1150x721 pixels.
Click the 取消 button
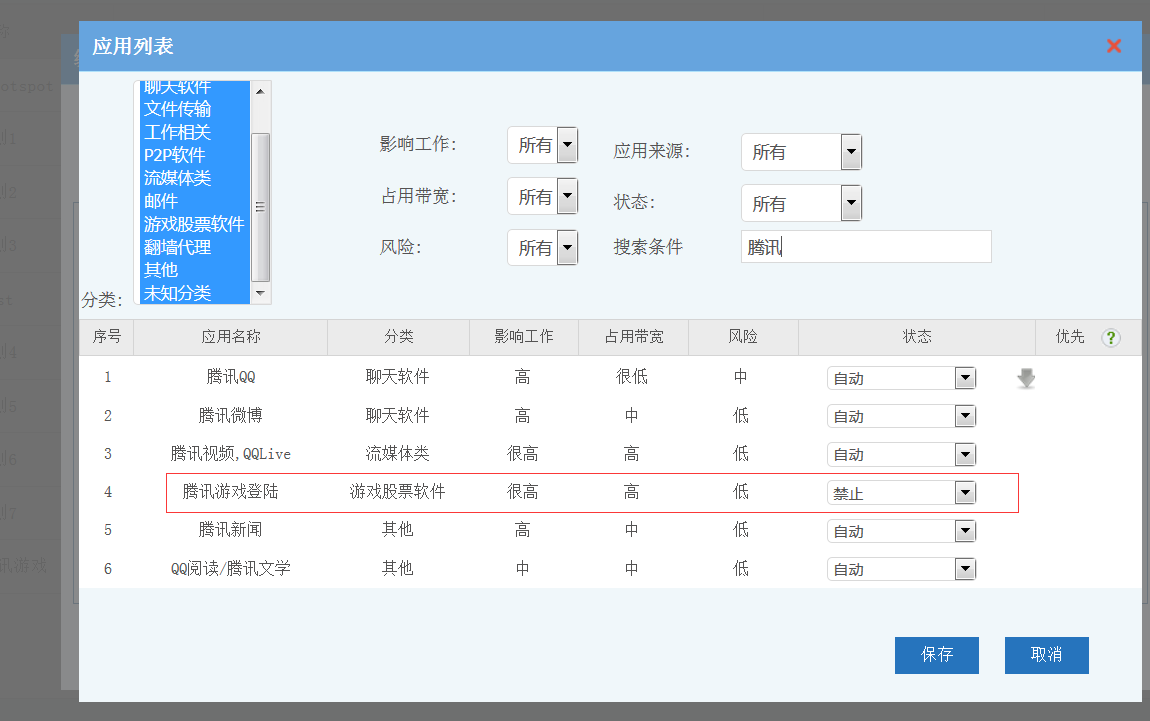pyautogui.click(x=1046, y=655)
